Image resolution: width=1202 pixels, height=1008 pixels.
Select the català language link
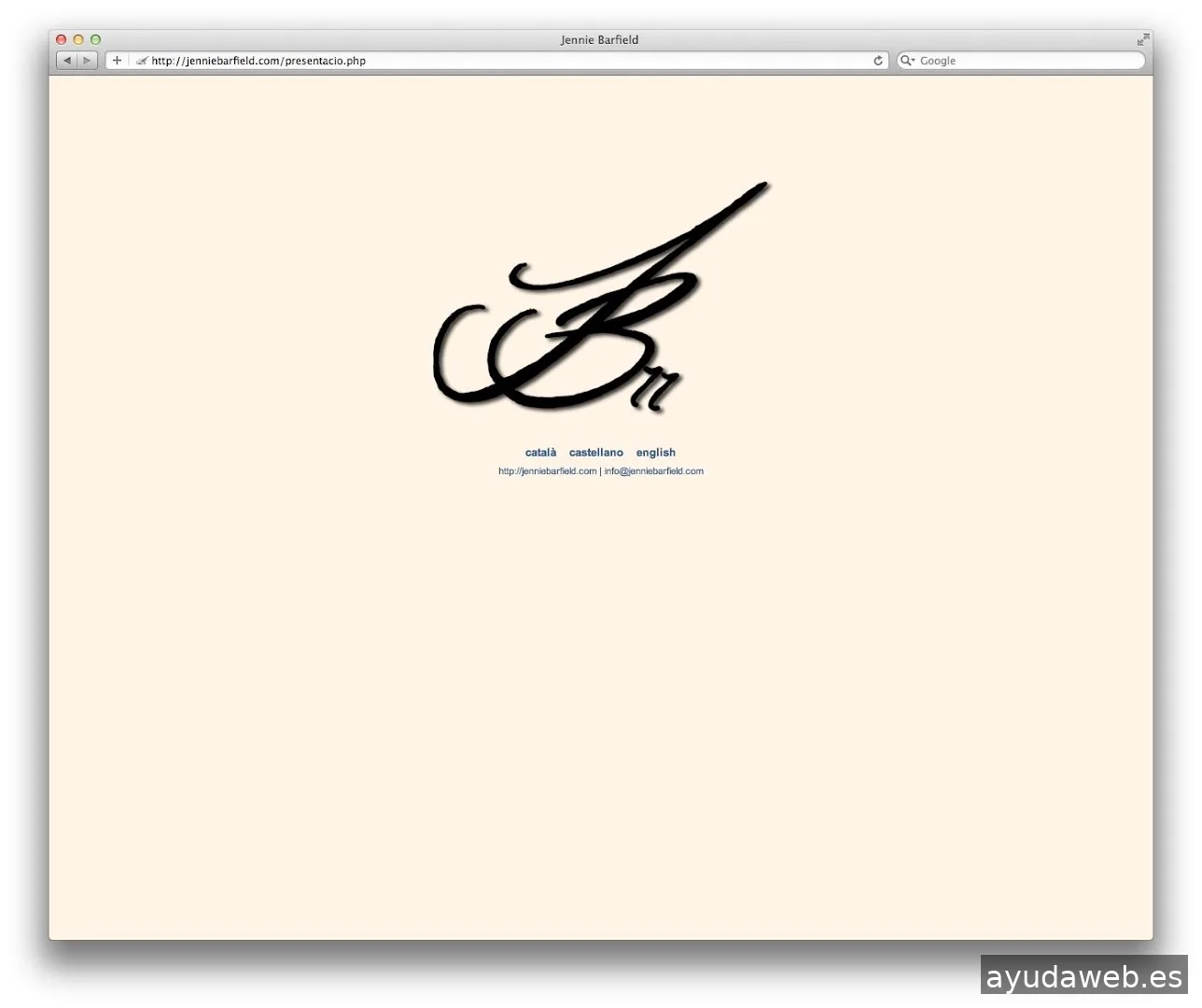pyautogui.click(x=540, y=453)
